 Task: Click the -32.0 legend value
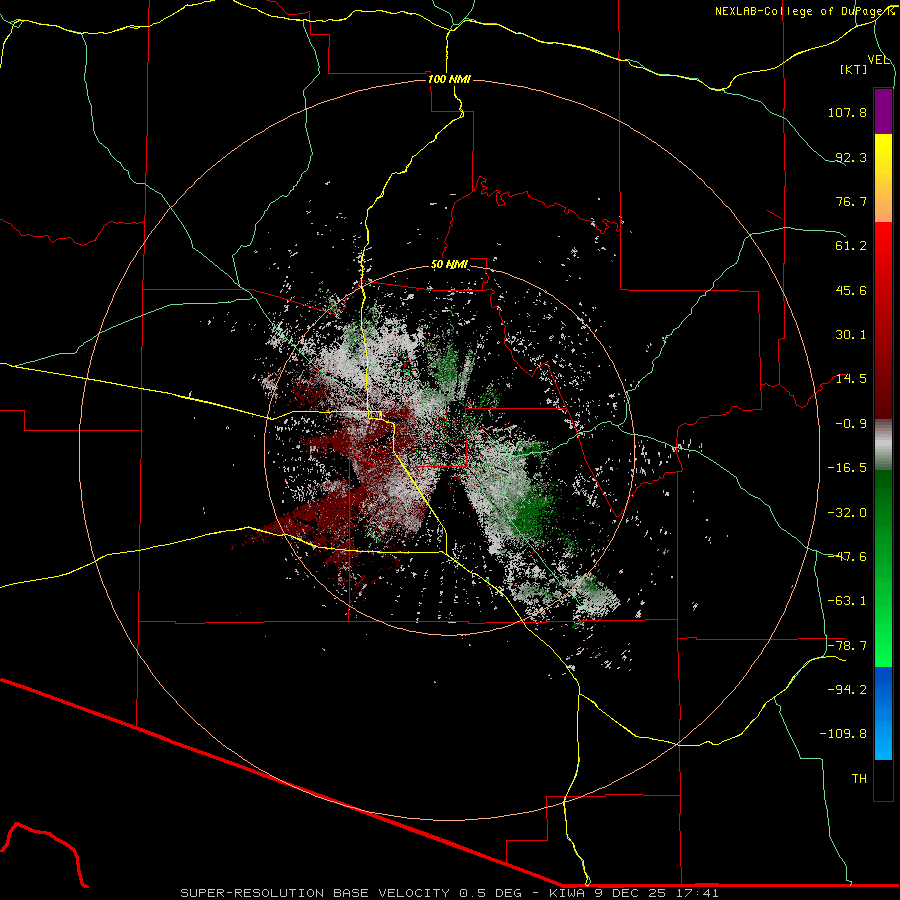click(x=847, y=513)
